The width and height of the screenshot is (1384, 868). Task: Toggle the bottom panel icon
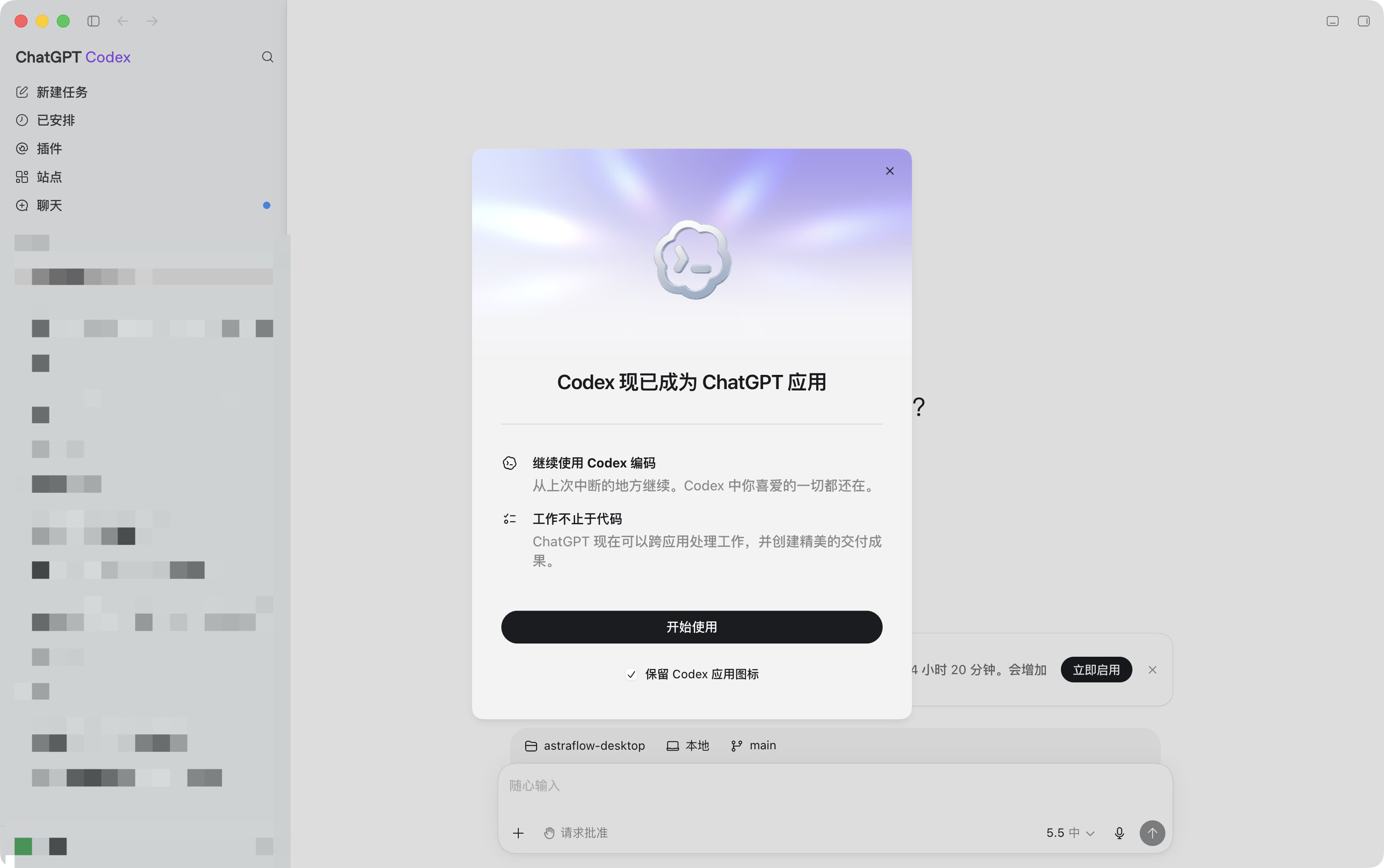pyautogui.click(x=1333, y=21)
